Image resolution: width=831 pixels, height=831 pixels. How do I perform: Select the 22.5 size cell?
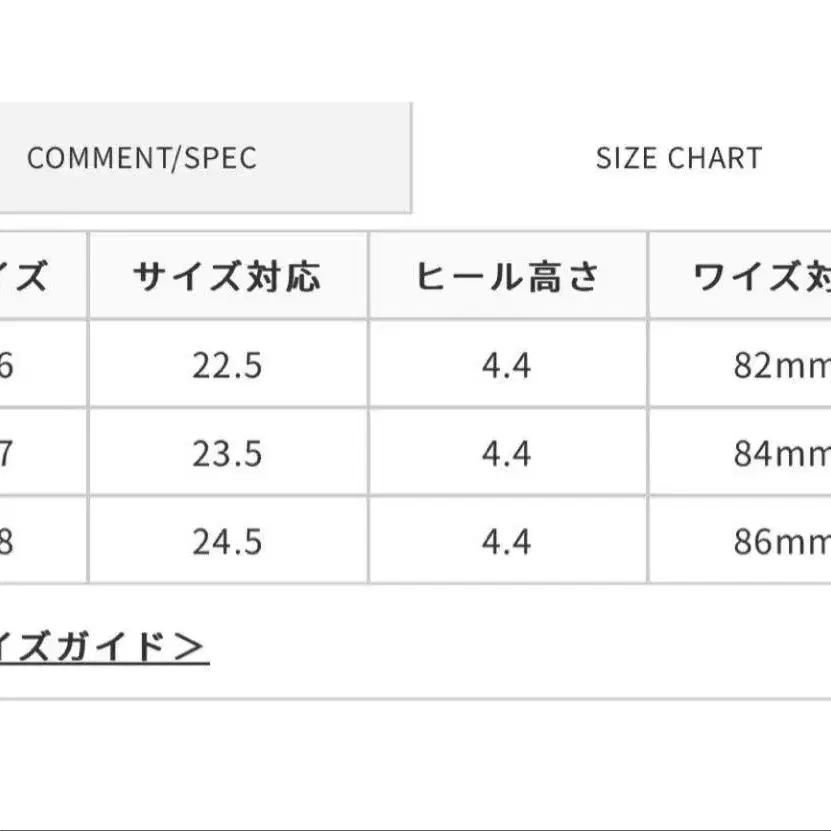pos(229,364)
